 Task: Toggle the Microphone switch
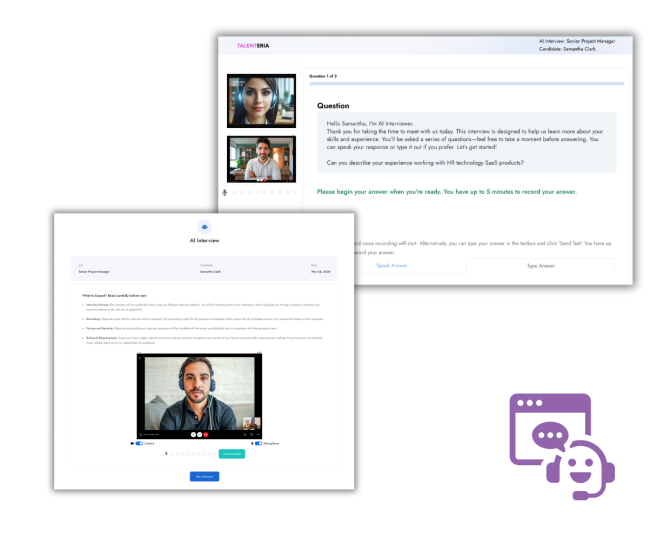pos(259,443)
